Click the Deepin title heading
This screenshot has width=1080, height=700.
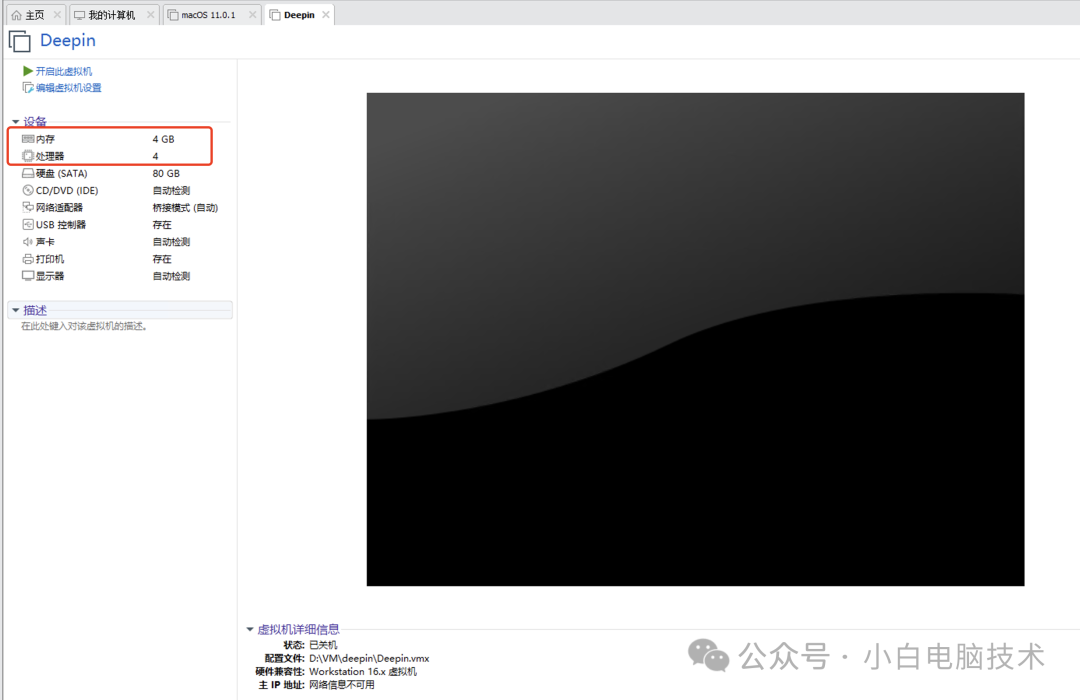pos(68,41)
